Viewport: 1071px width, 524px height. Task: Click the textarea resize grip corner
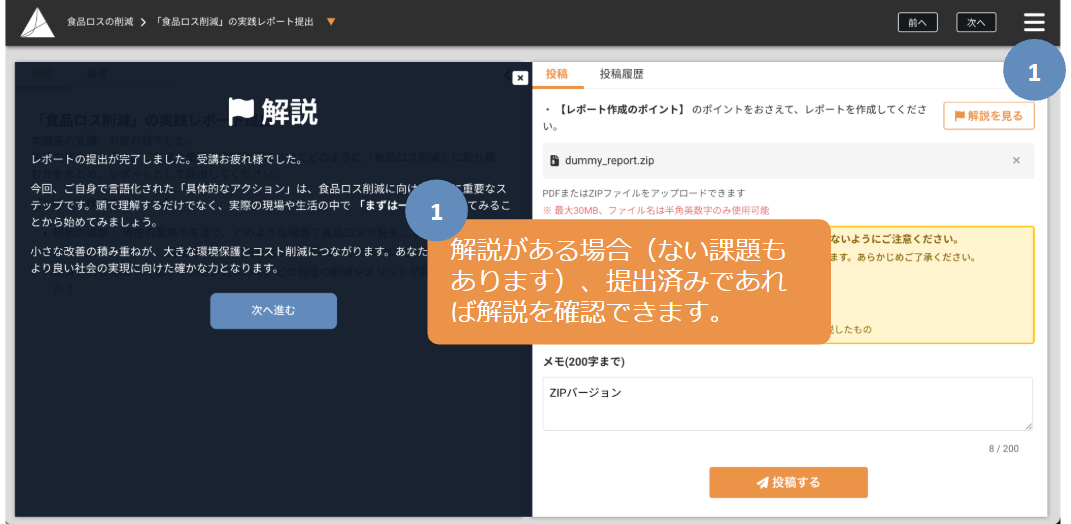(x=1028, y=426)
